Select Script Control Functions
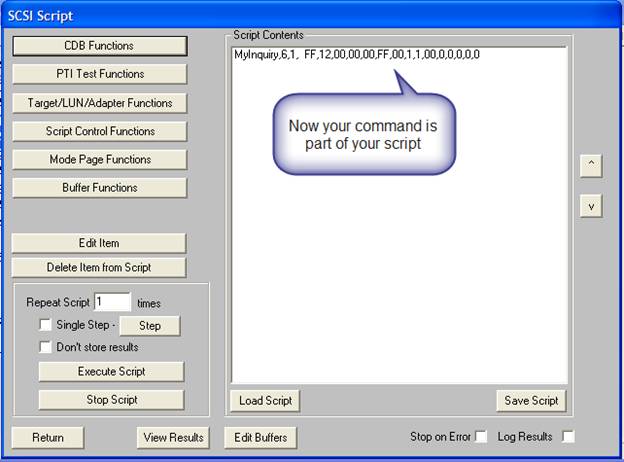This screenshot has height=462, width=624. click(99, 131)
